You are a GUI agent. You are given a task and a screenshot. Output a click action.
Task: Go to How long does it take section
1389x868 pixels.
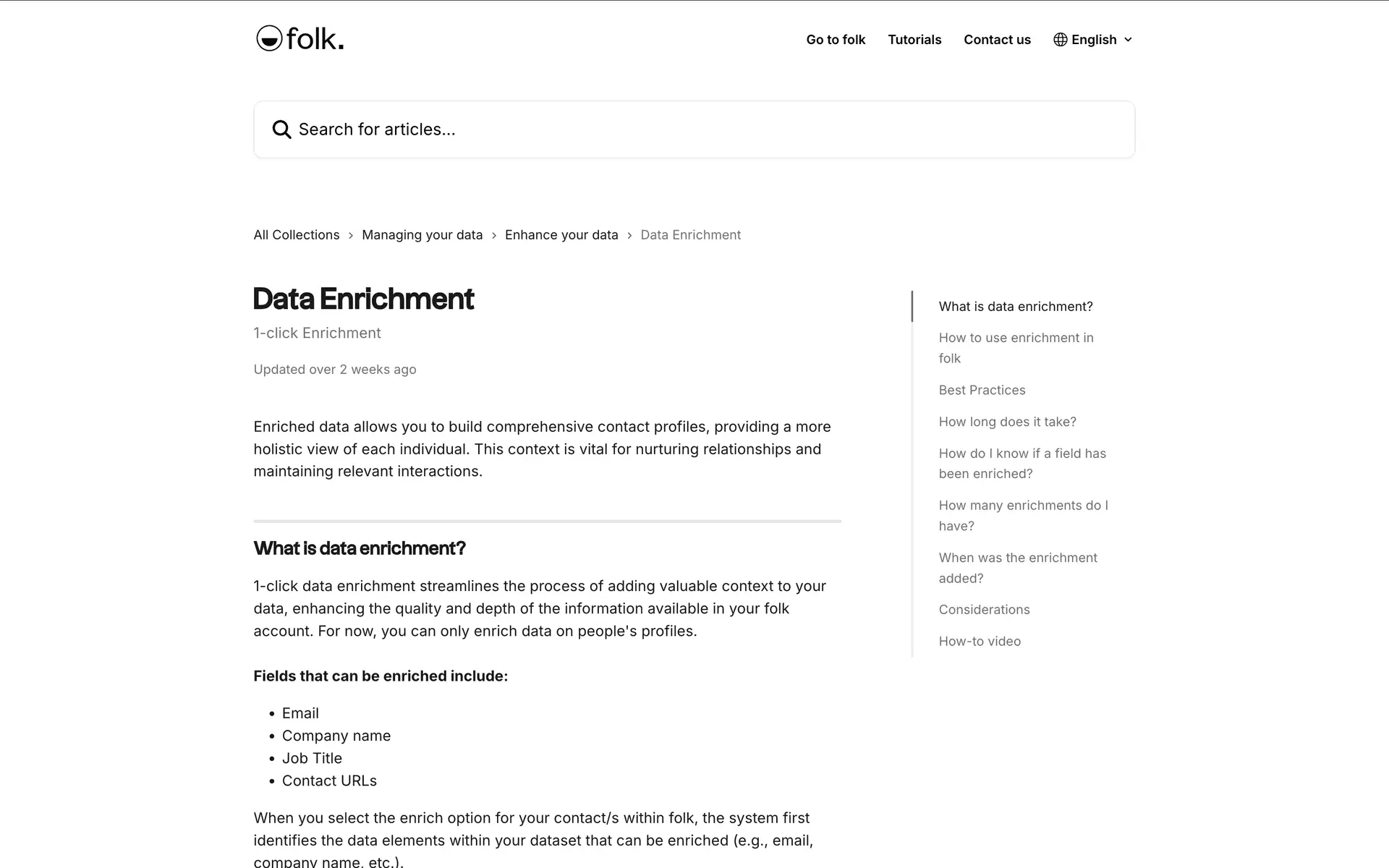click(1007, 422)
